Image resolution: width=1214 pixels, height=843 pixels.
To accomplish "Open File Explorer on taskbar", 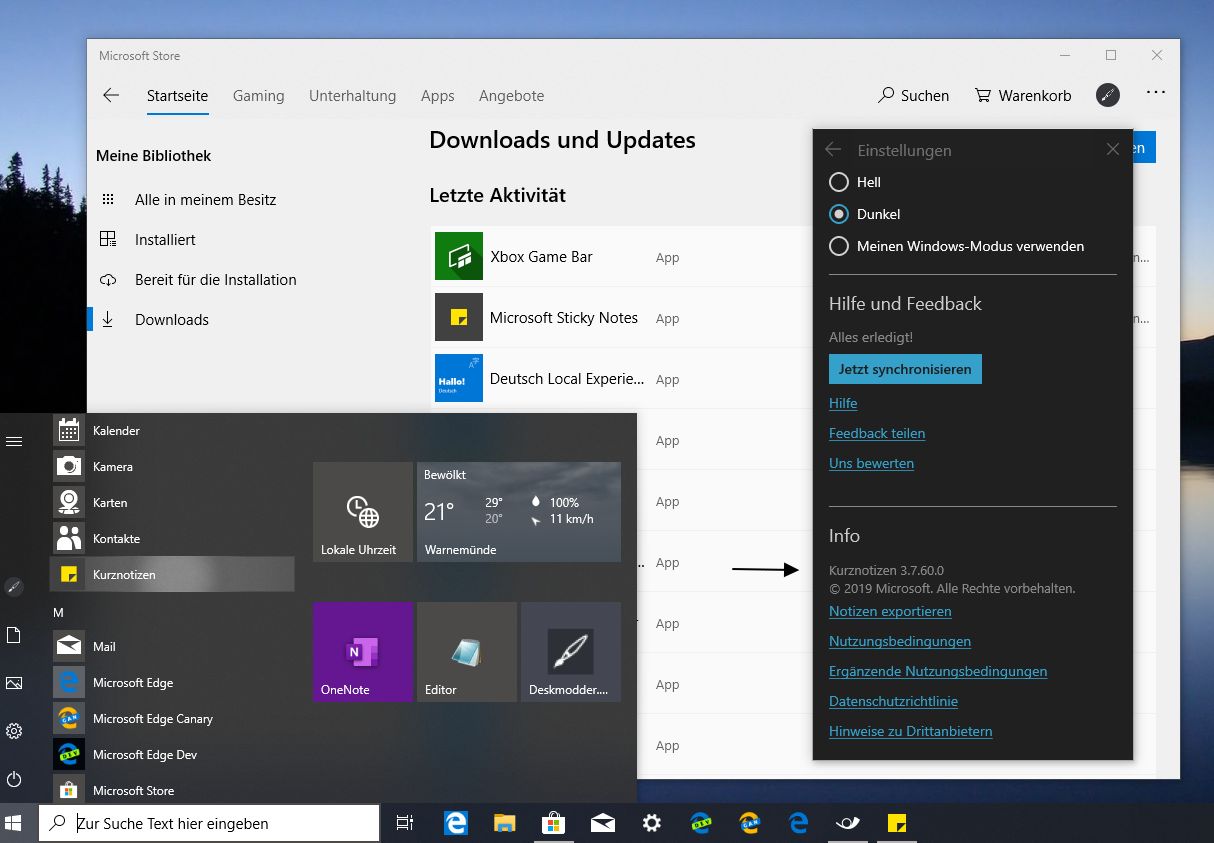I will coord(505,823).
